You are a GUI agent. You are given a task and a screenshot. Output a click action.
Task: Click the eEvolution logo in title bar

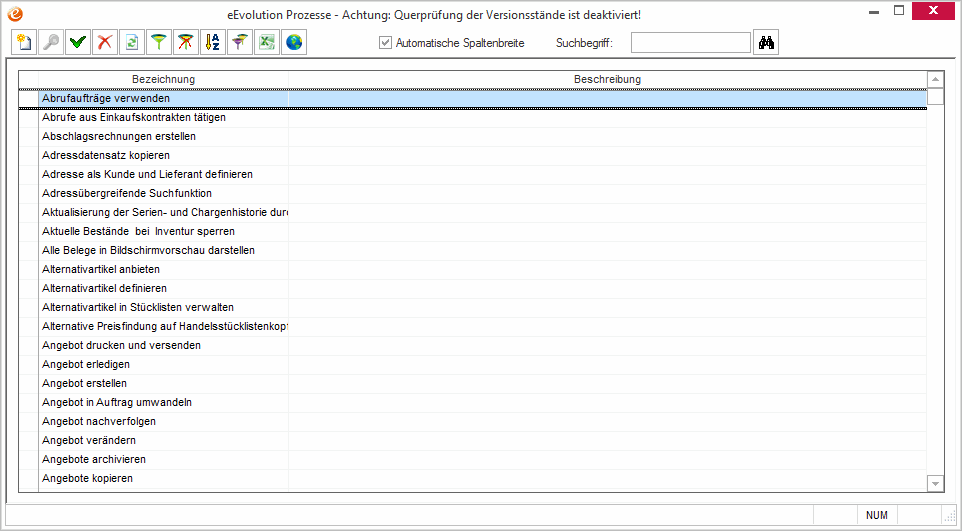tap(15, 14)
